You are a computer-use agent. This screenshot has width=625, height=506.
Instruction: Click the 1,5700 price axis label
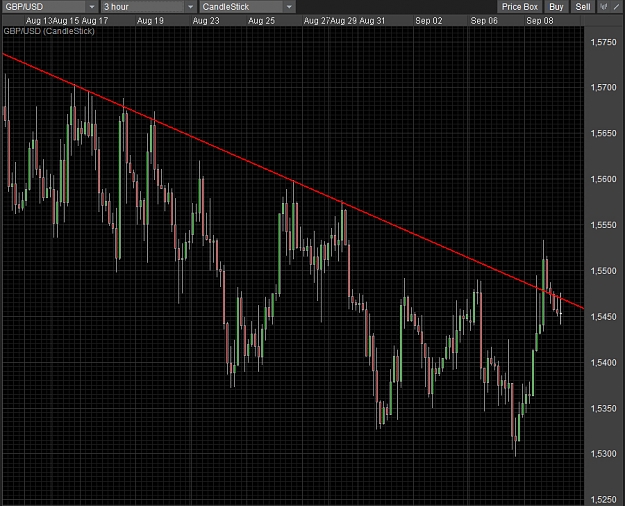tap(603, 87)
